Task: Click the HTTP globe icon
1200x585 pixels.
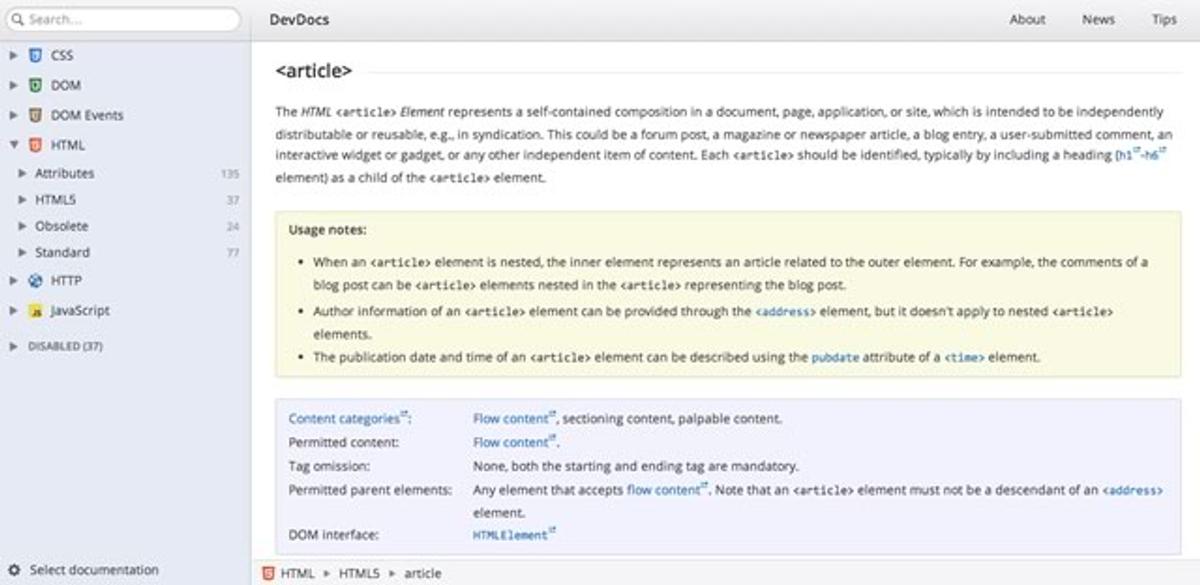Action: [x=36, y=281]
